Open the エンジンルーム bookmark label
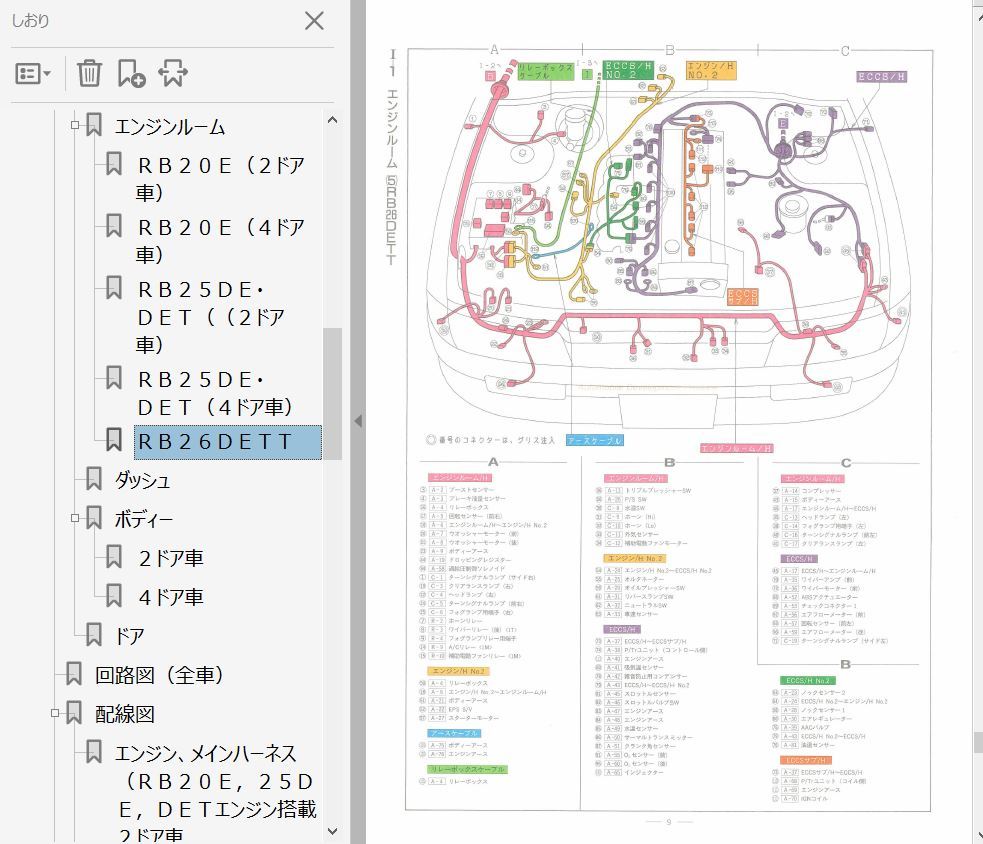 [x=170, y=127]
